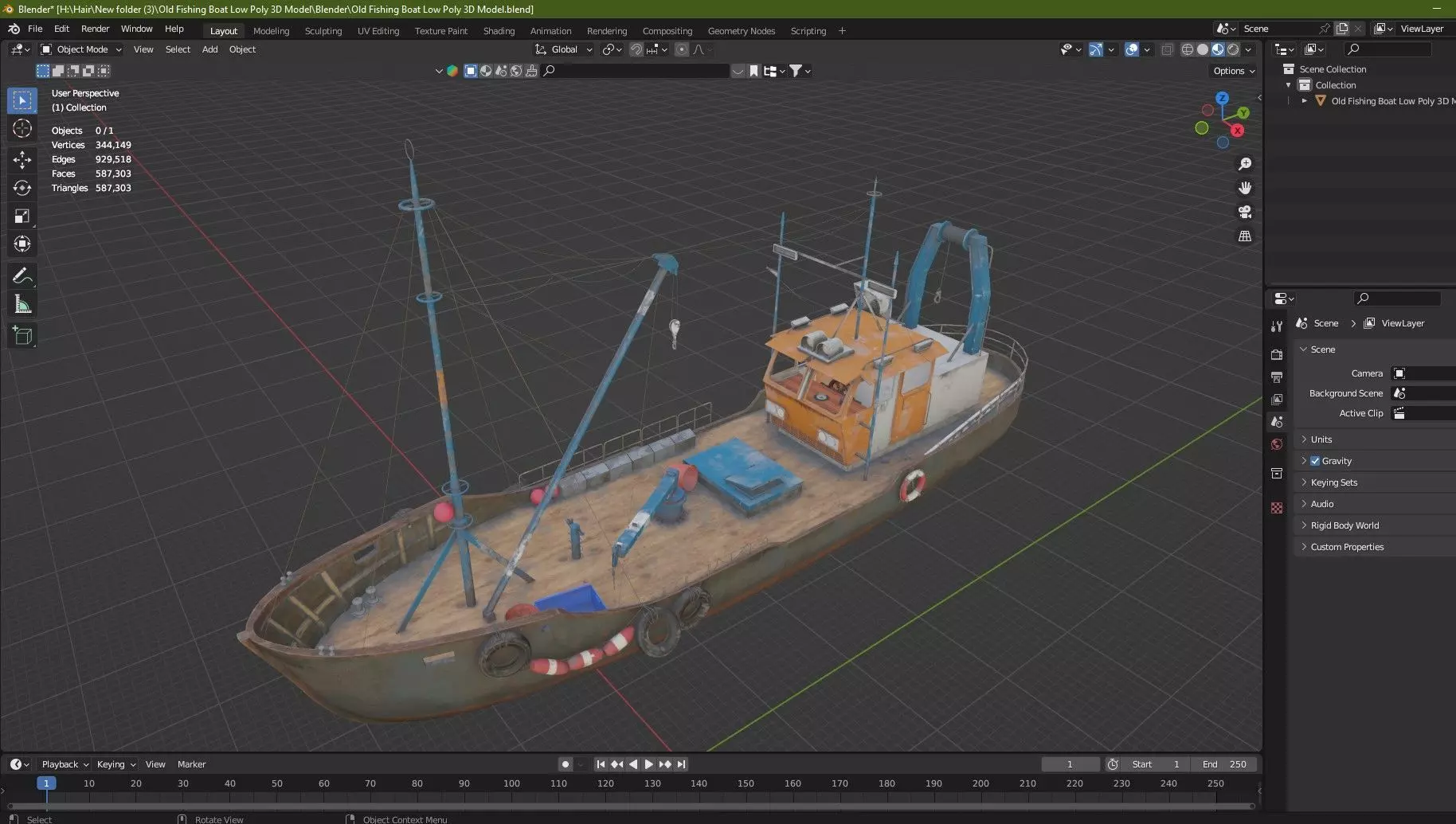Play the animation forward
The height and width of the screenshot is (824, 1456).
649,764
